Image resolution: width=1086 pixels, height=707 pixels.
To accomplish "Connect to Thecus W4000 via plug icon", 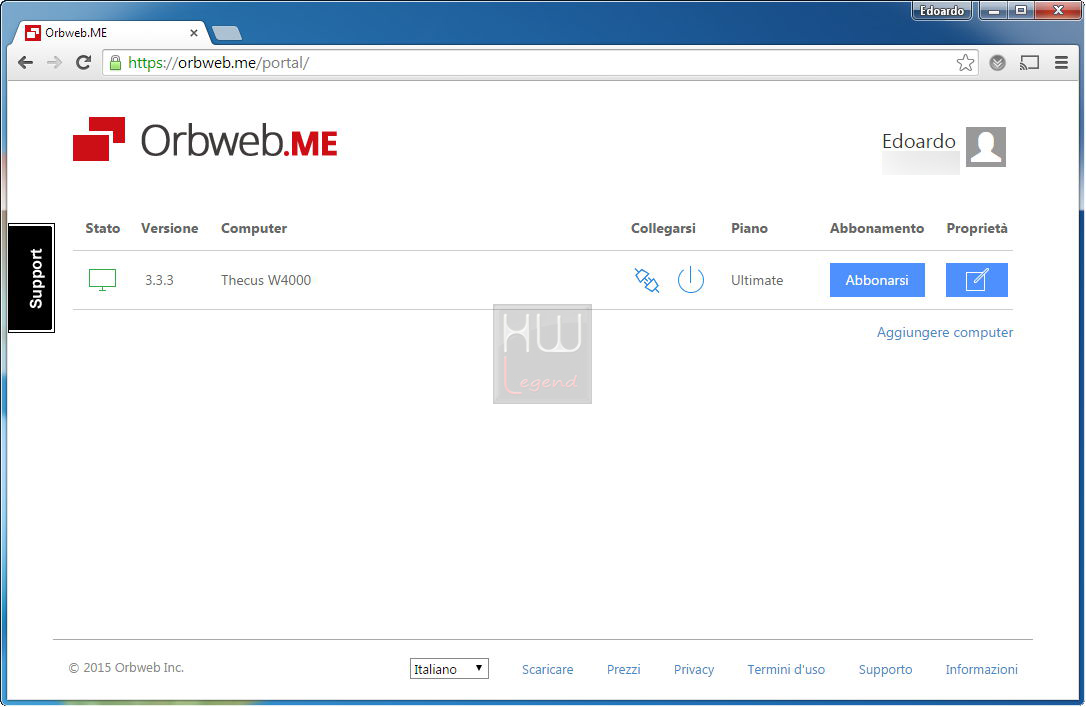I will tap(647, 280).
